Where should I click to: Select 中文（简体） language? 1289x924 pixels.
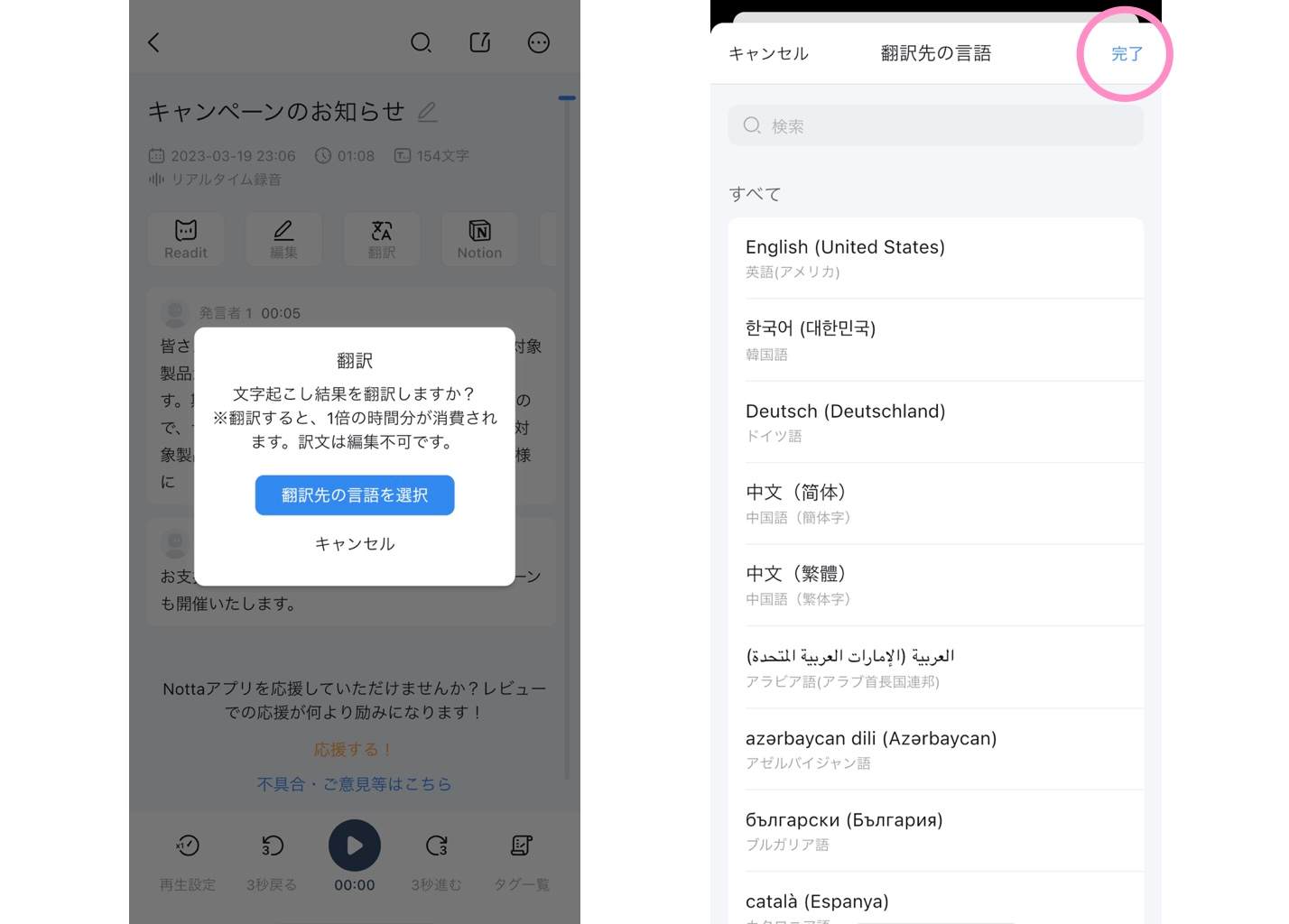point(936,504)
